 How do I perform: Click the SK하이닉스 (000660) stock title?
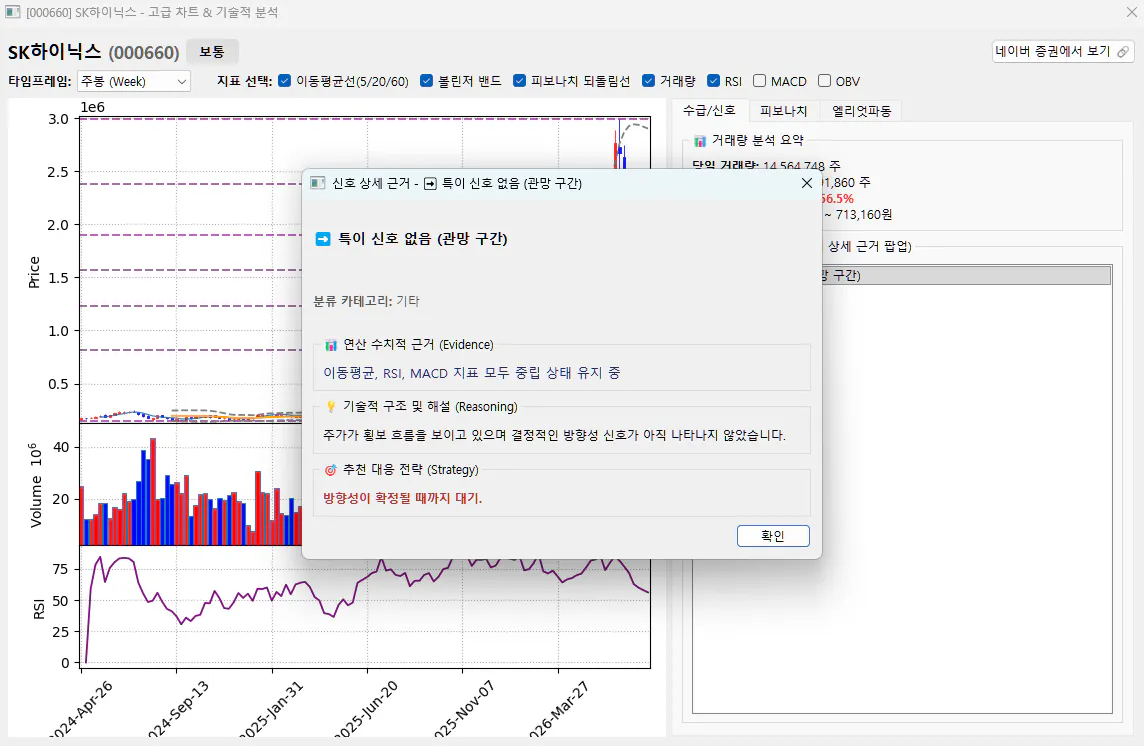pos(93,52)
